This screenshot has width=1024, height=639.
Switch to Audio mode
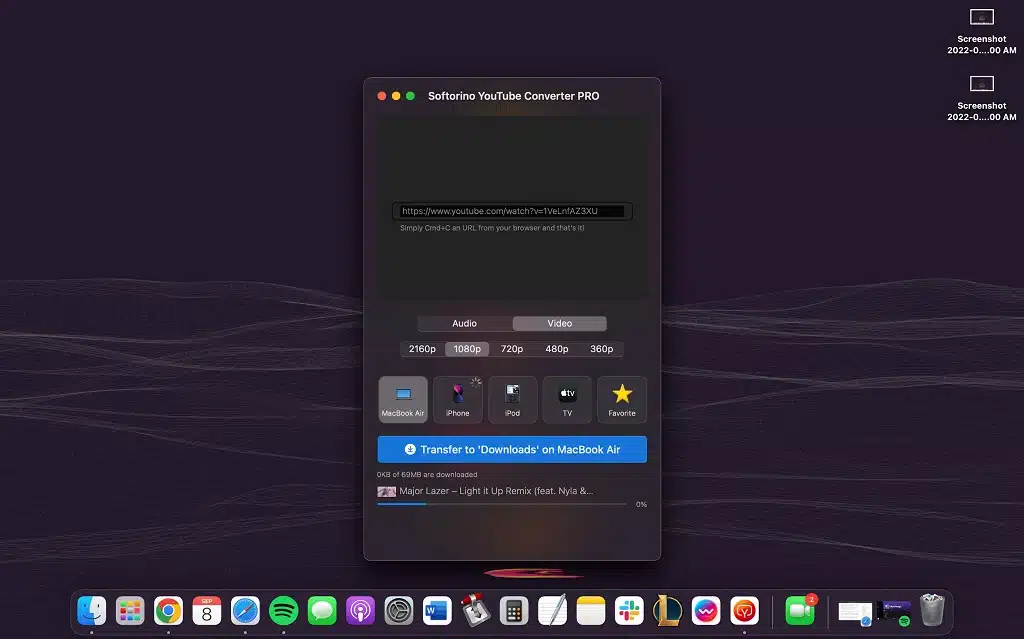pyautogui.click(x=465, y=323)
